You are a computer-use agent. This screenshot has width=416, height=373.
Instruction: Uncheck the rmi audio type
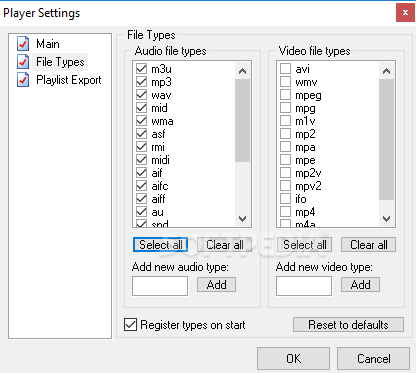pos(142,147)
